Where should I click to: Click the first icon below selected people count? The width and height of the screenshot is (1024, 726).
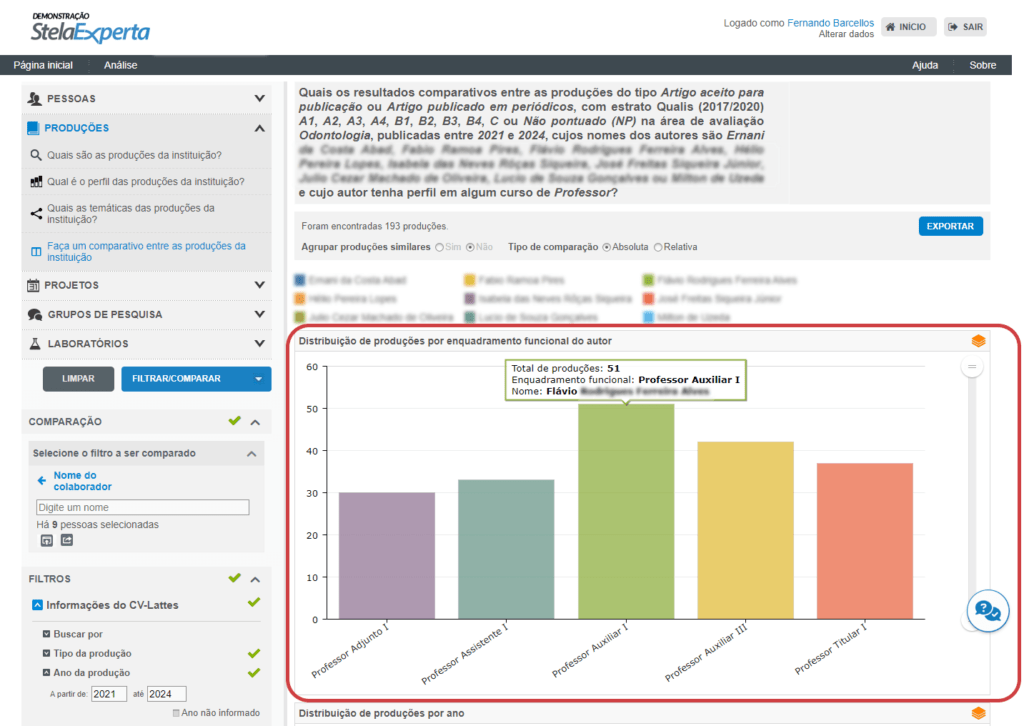pyautogui.click(x=46, y=541)
